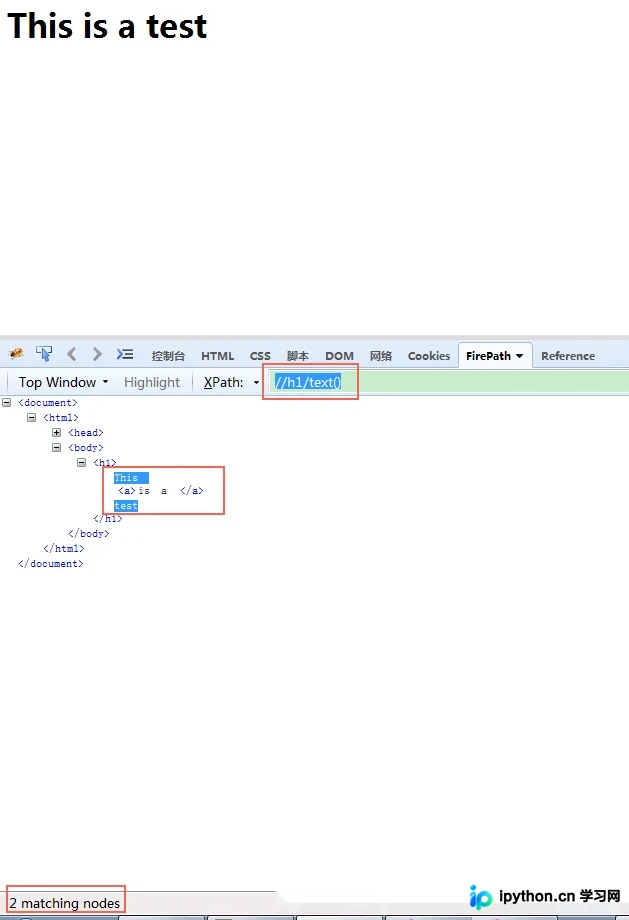The image size is (629, 920).
Task: Select the </document> closing tag
Action: point(50,563)
